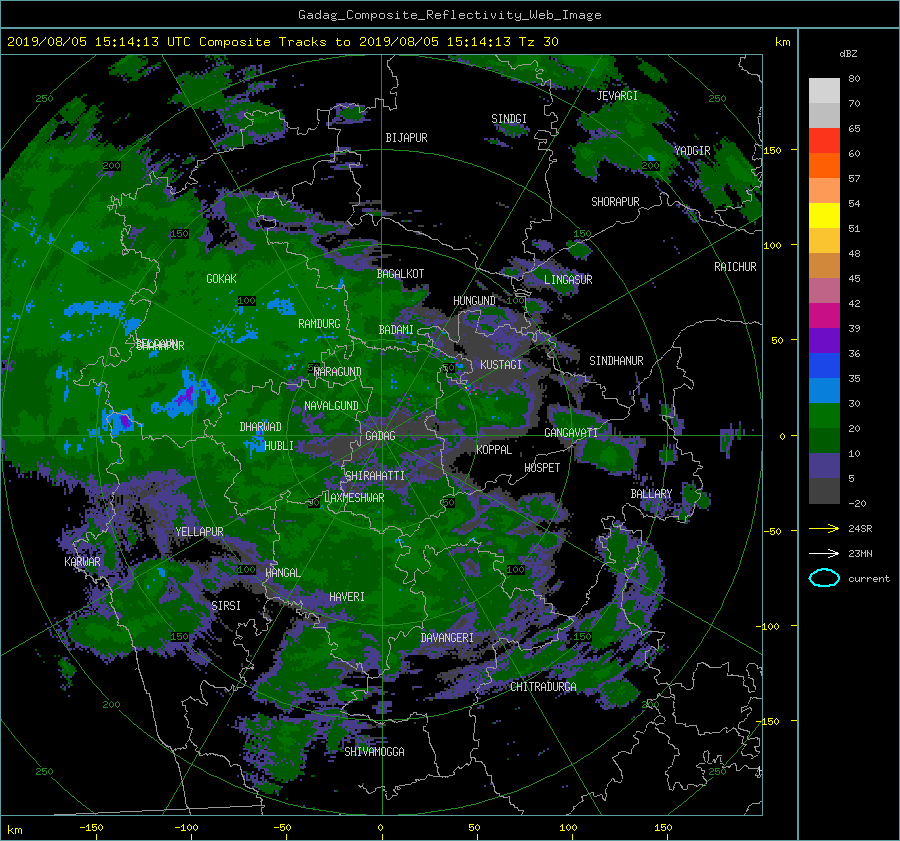Click the NAVALGUND city label
This screenshot has height=841, width=900.
pos(331,406)
